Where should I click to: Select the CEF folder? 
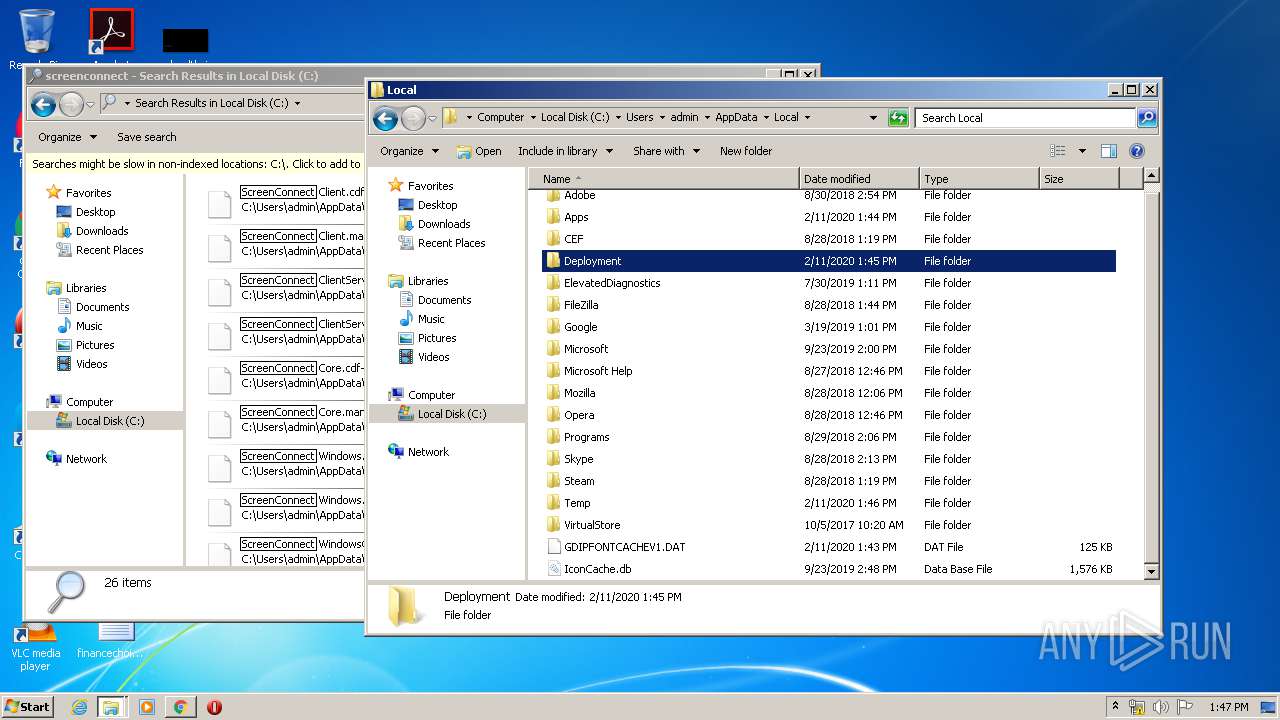573,239
